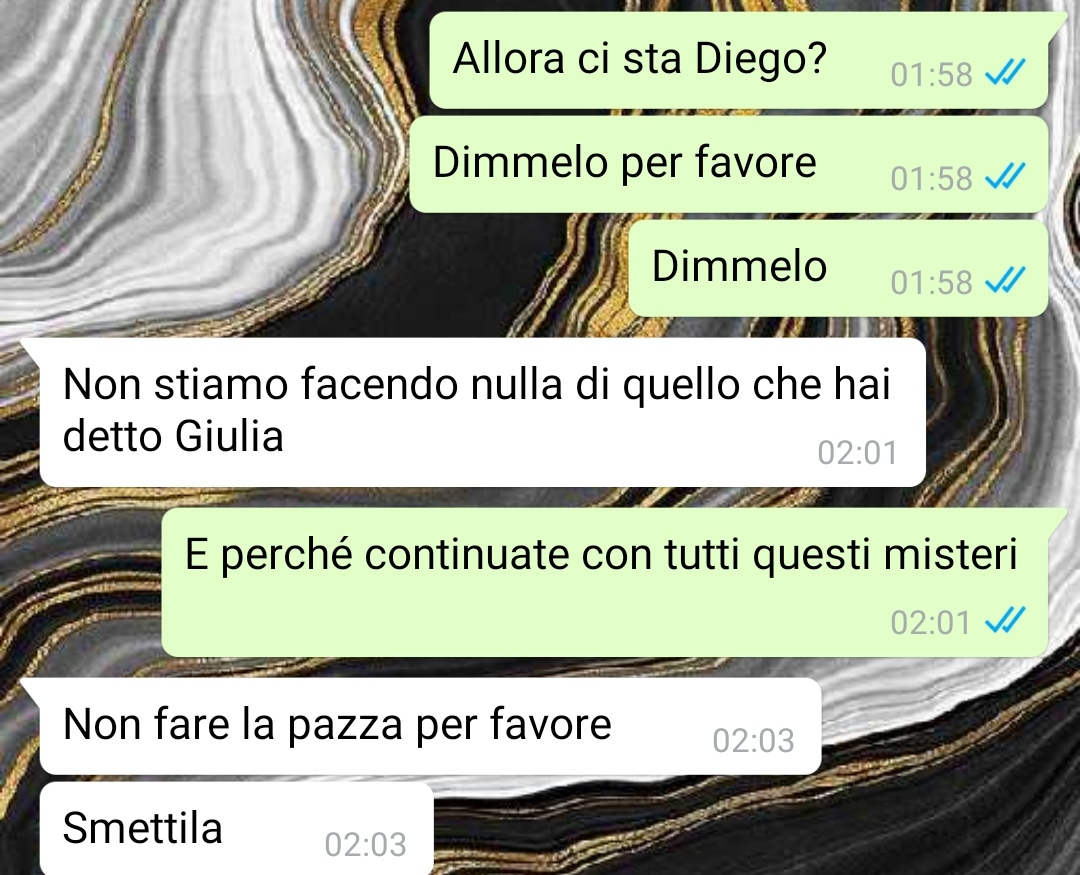Tap the 01:58 timestamp on 'Allora ci sta Diego?'
1080x875 pixels.
[931, 74]
